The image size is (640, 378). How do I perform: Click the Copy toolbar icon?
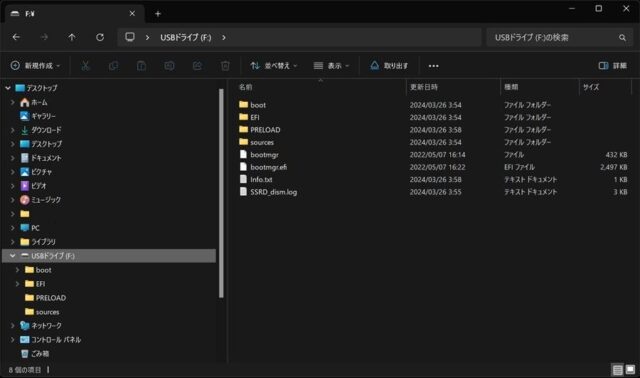coord(113,66)
